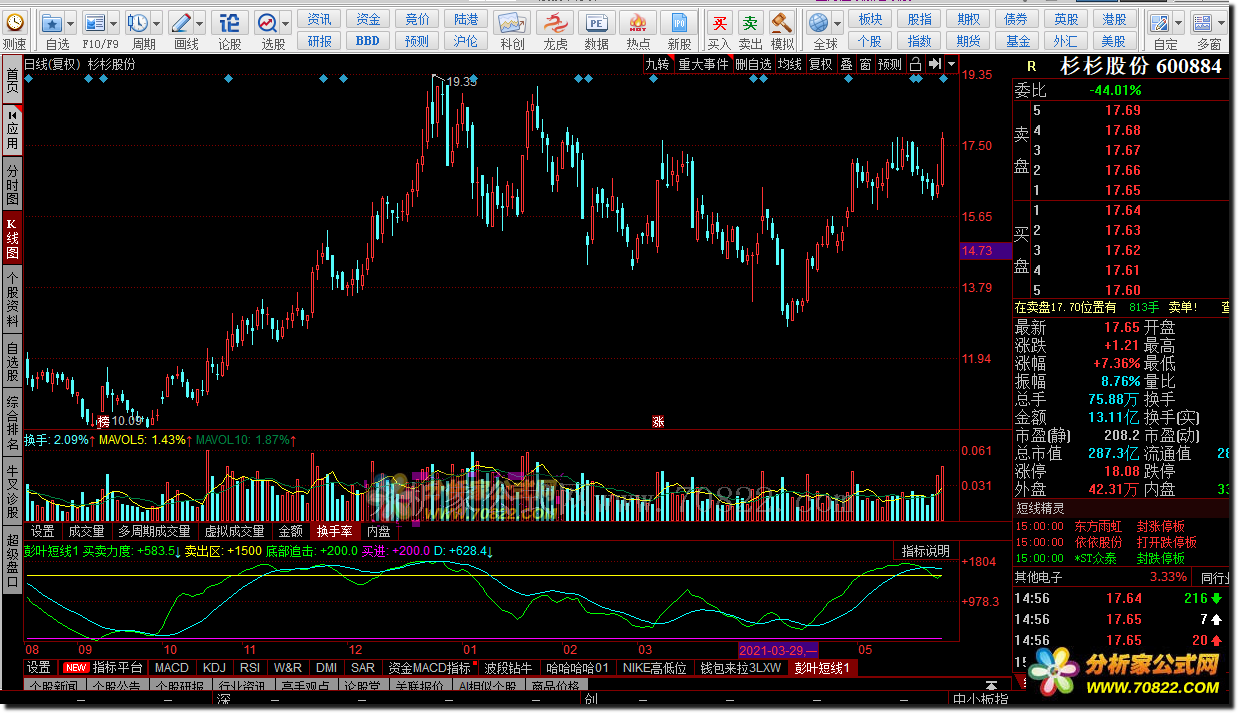
Task: Toggle the 均线 moving average display
Action: (x=789, y=64)
